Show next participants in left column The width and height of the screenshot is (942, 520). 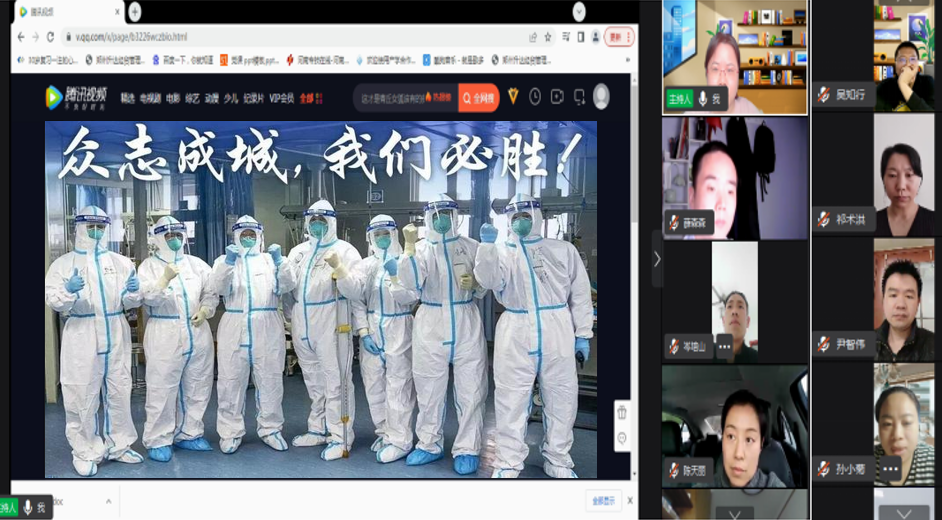pyautogui.click(x=735, y=514)
